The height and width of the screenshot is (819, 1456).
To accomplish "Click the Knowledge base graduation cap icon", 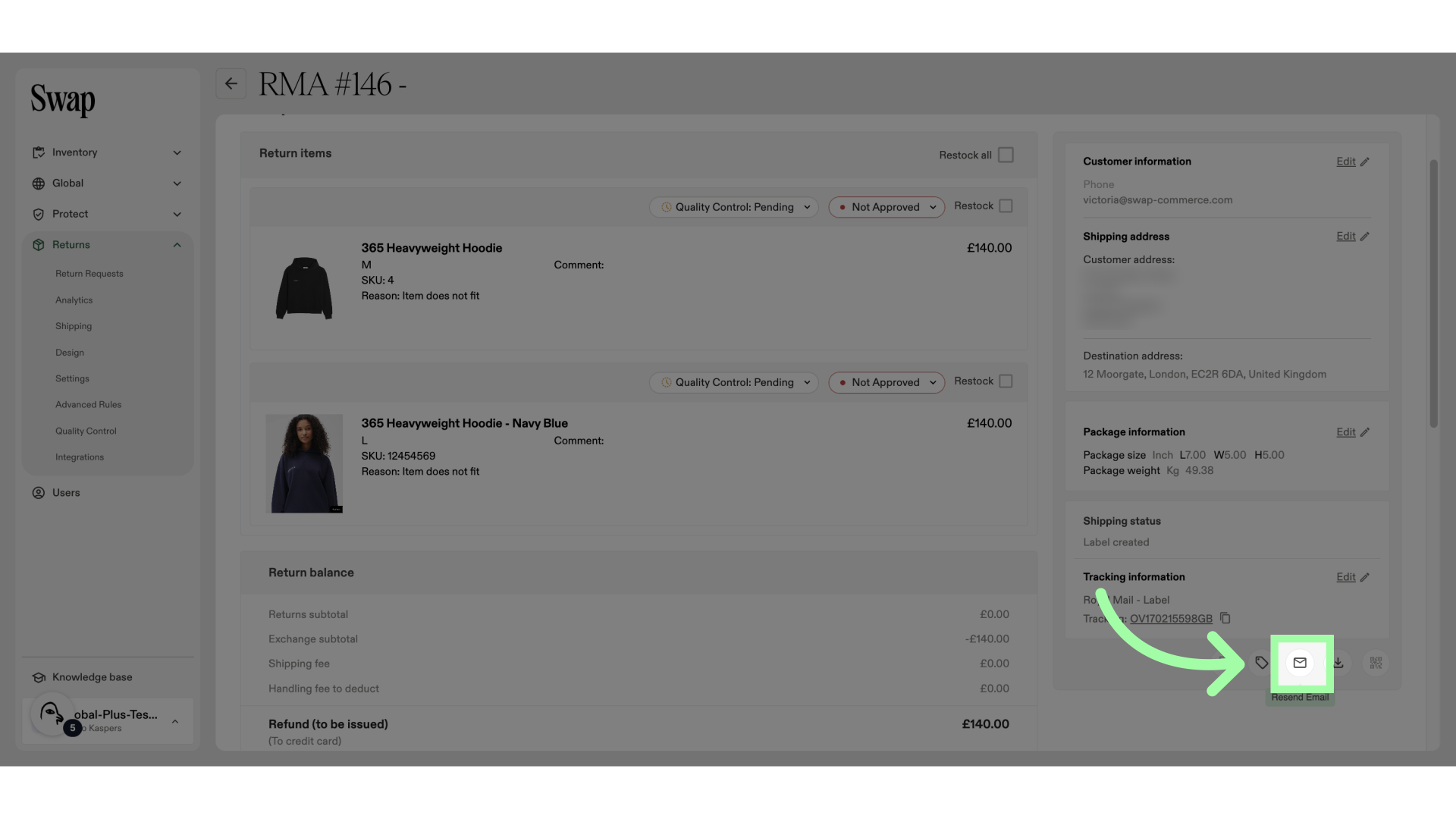I will tap(39, 677).
